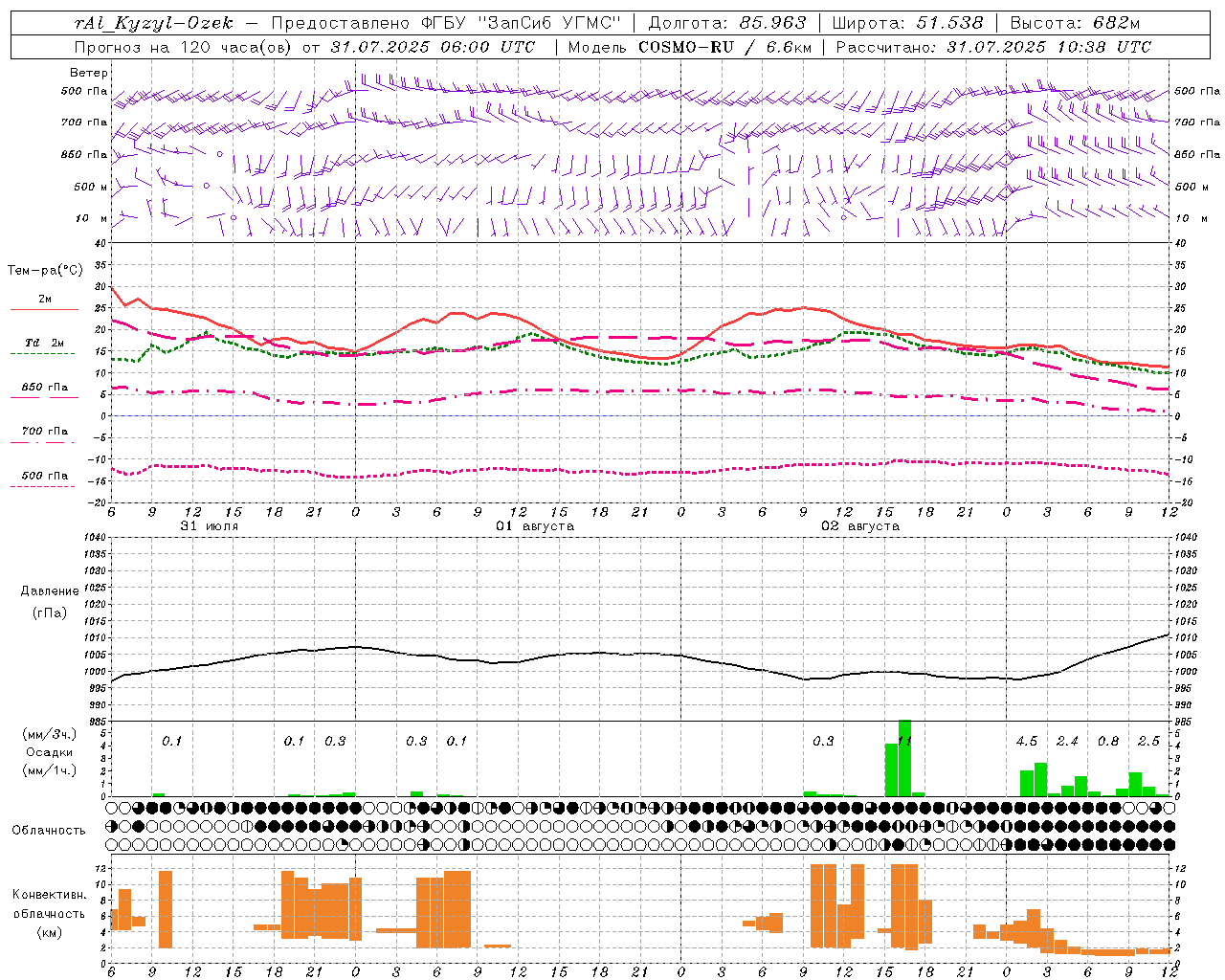Click the Облачность cloud cover label
Viewport: 1225px width, 980px height.
pos(49,830)
